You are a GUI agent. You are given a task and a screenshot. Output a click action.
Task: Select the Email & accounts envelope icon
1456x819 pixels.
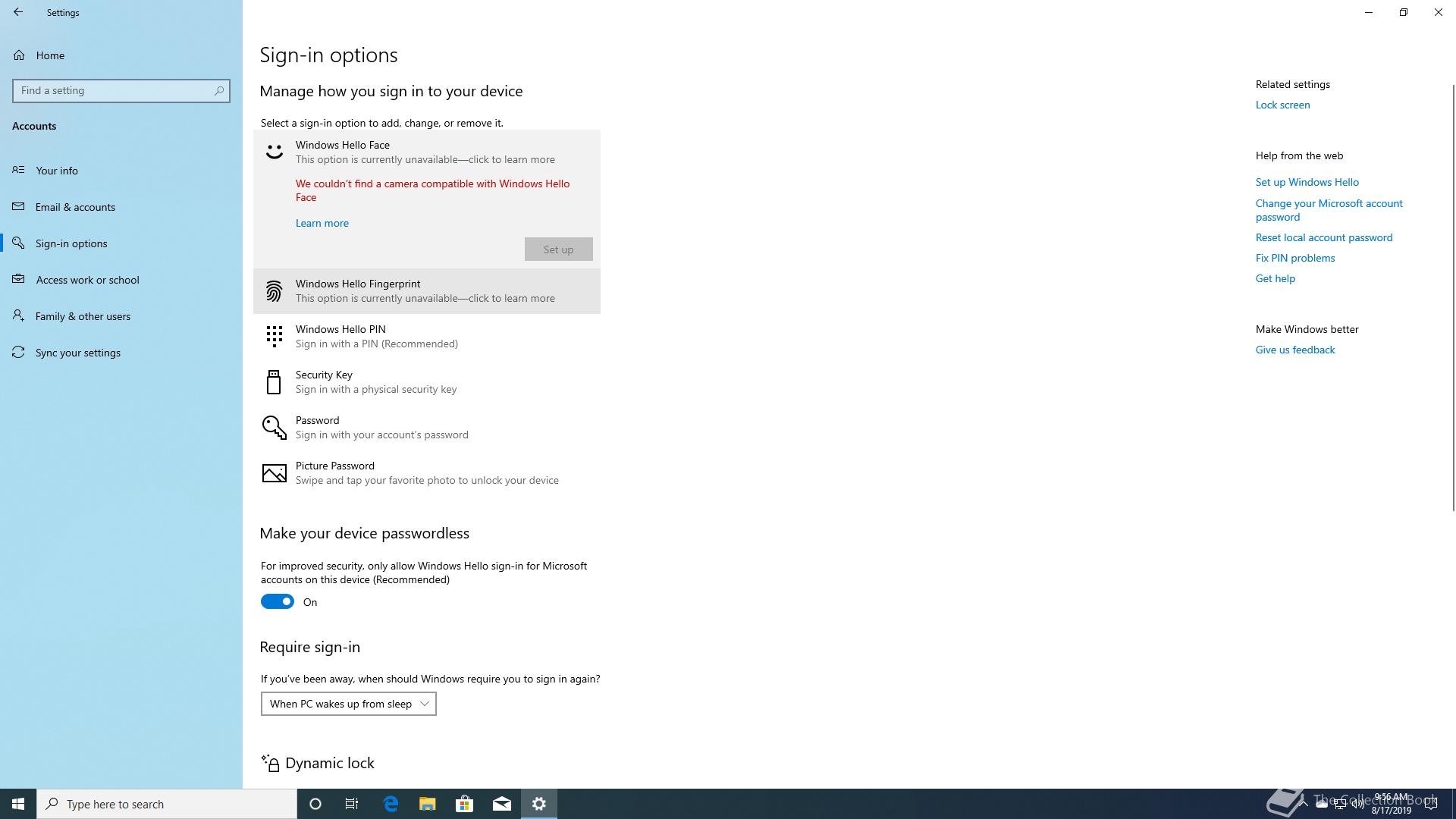[18, 206]
